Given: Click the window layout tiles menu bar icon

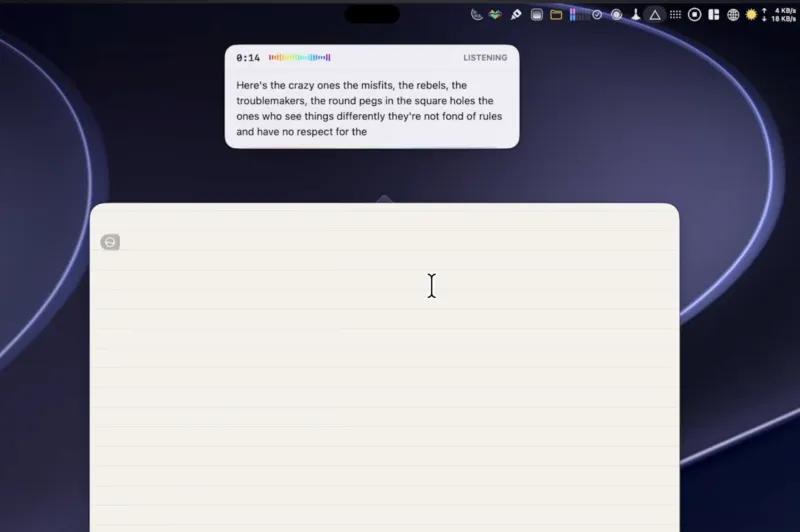Looking at the screenshot, I should pyautogui.click(x=714, y=15).
